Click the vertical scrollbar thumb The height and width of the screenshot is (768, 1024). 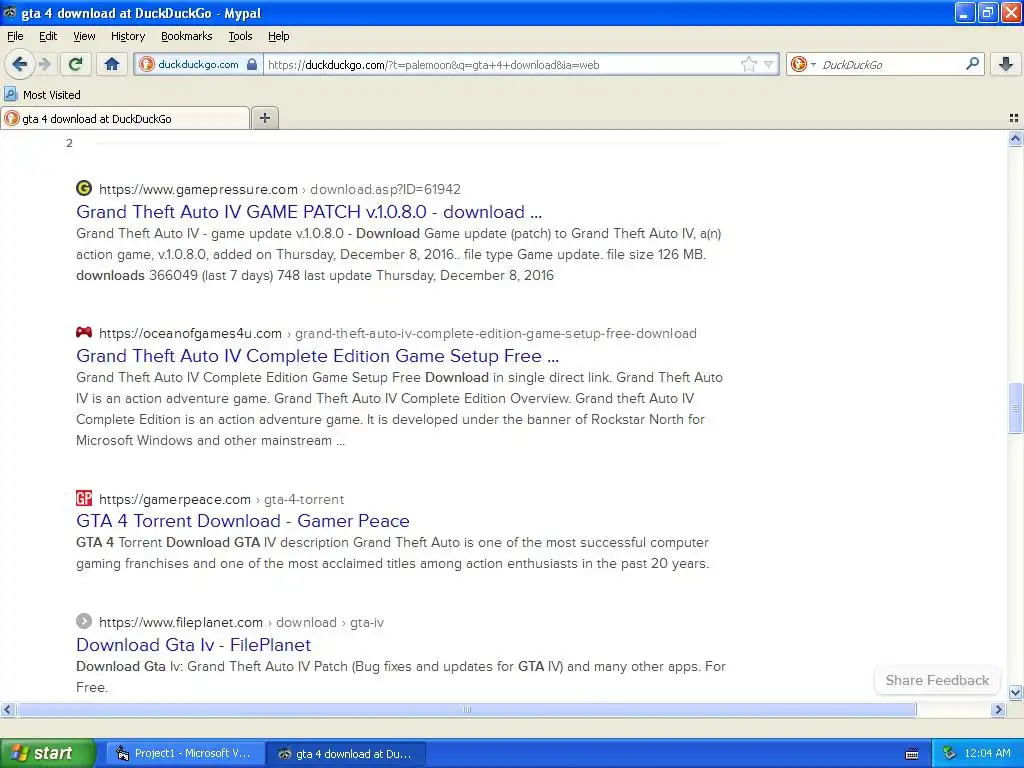[x=1015, y=408]
